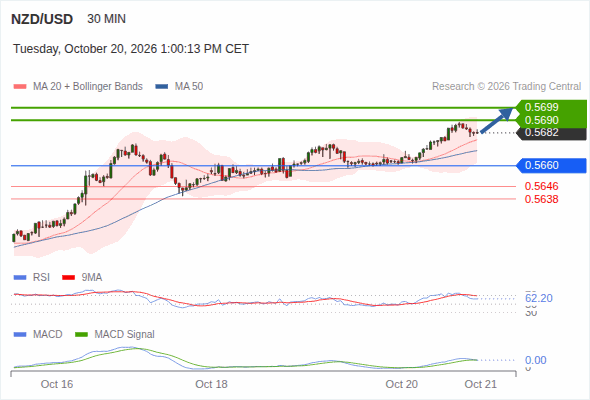Click the RSI legend label
The height and width of the screenshot is (400, 590).
[x=41, y=278]
